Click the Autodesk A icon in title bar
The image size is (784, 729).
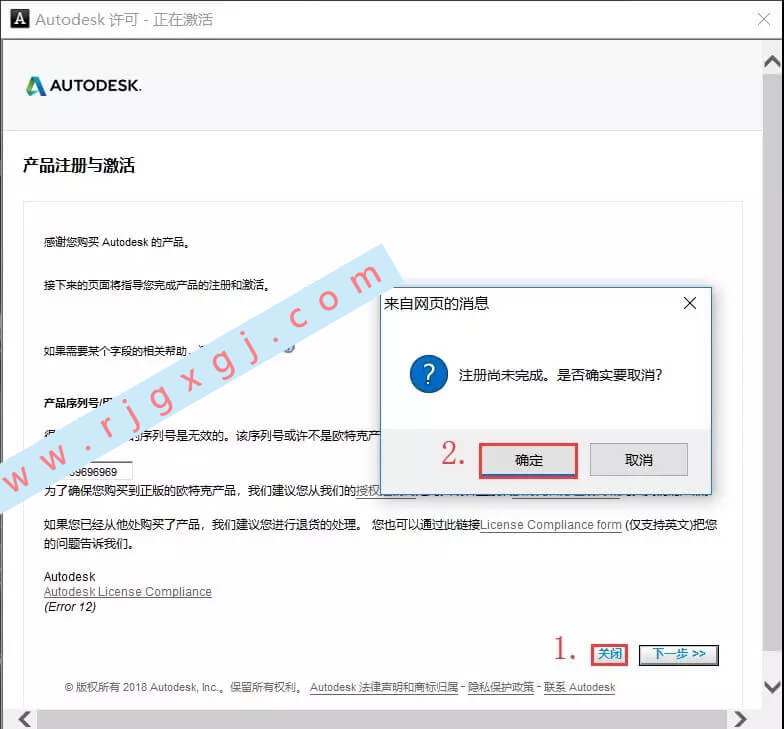(x=20, y=19)
